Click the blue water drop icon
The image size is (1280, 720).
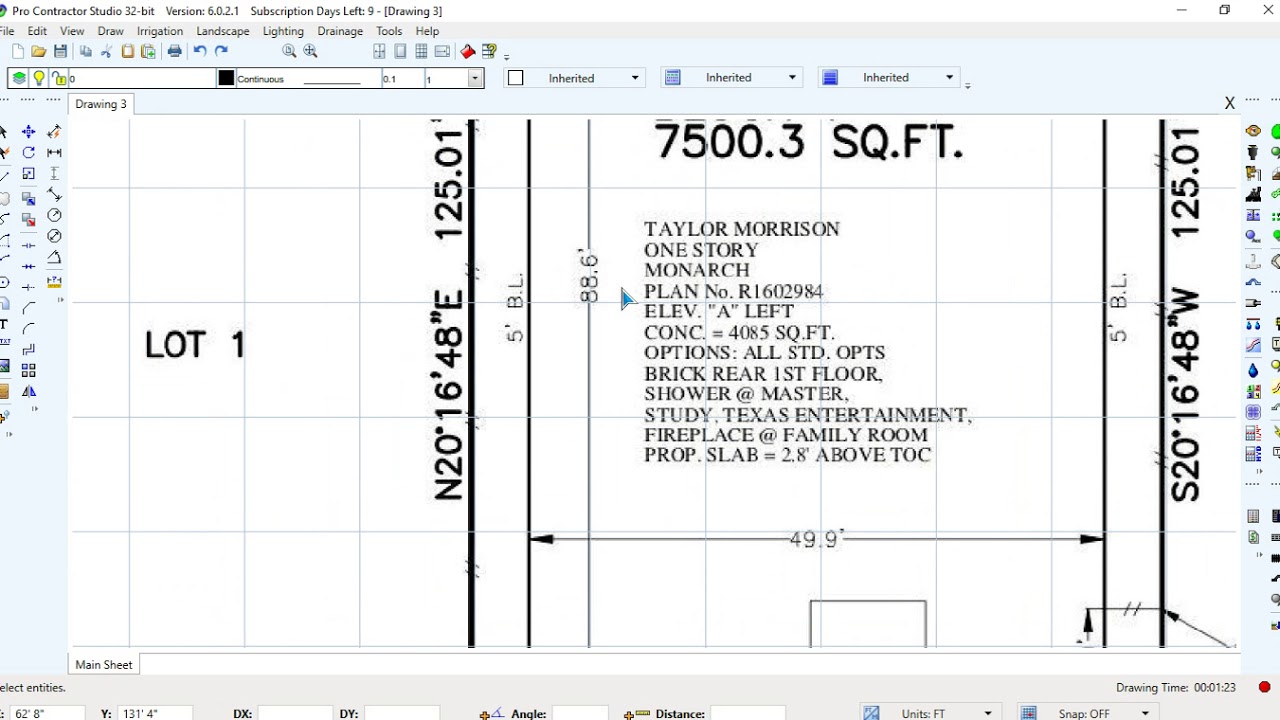click(x=1253, y=371)
